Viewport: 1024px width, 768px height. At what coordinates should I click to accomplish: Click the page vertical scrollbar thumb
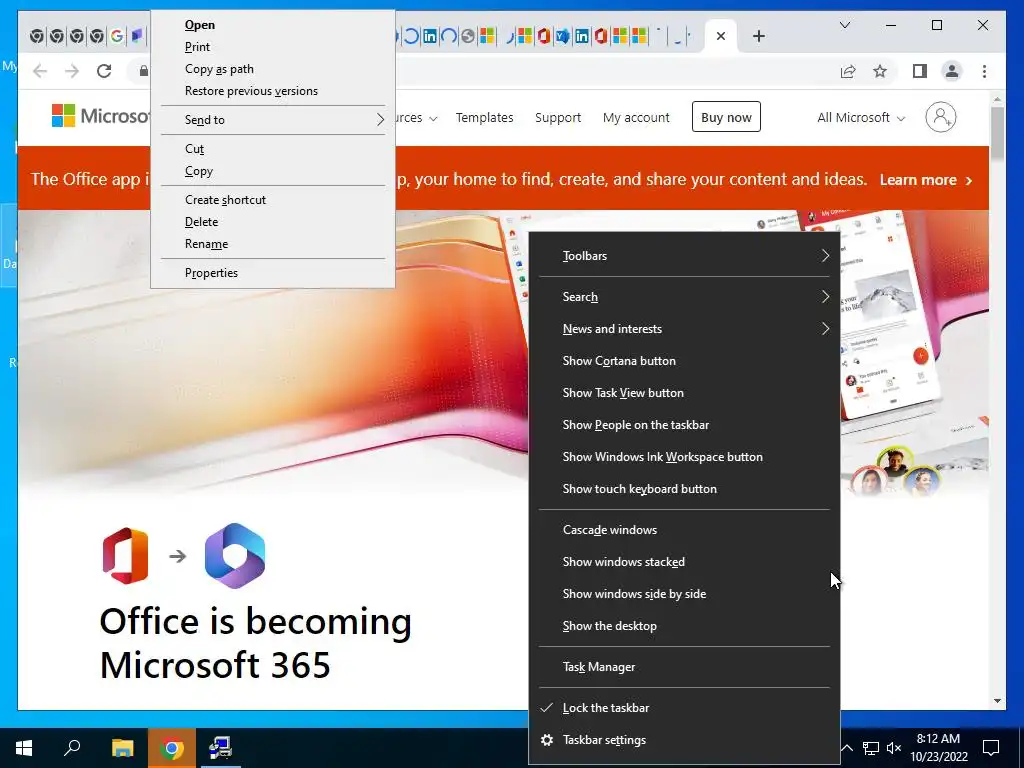pyautogui.click(x=997, y=133)
